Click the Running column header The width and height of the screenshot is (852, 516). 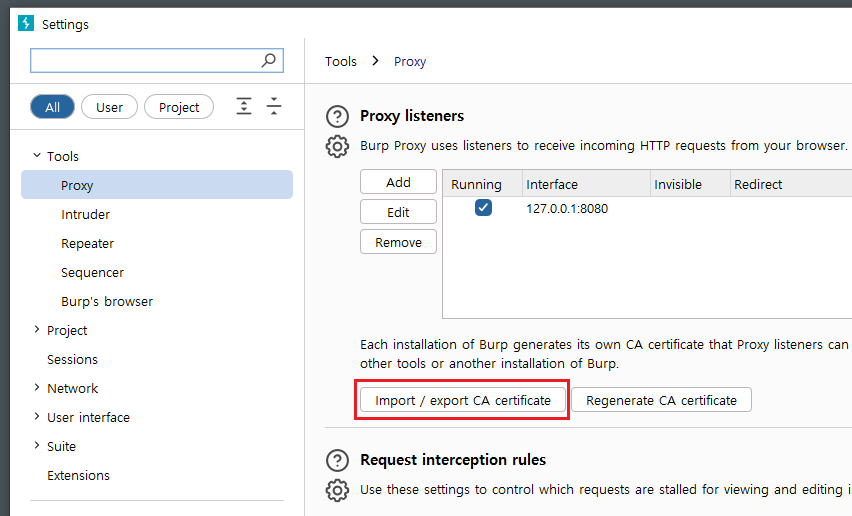click(x=483, y=184)
